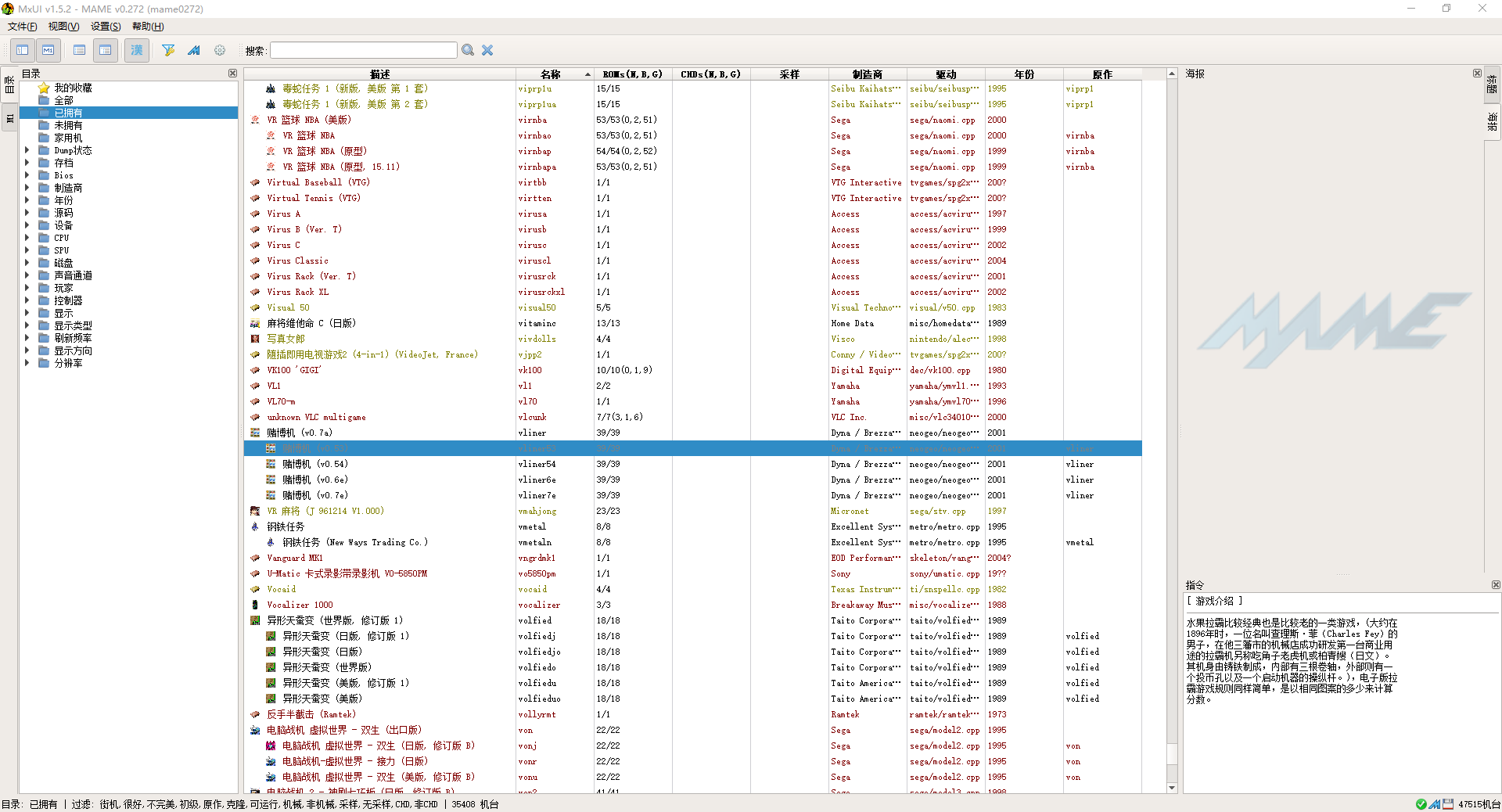The height and width of the screenshot is (812, 1502).
Task: Click the 写真女郎 row icon
Action: point(255,339)
